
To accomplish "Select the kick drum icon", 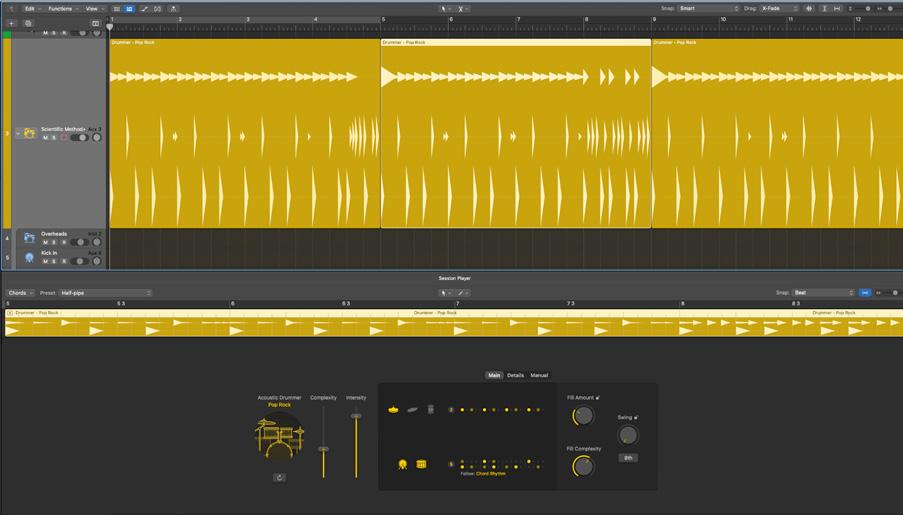I will (x=403, y=464).
